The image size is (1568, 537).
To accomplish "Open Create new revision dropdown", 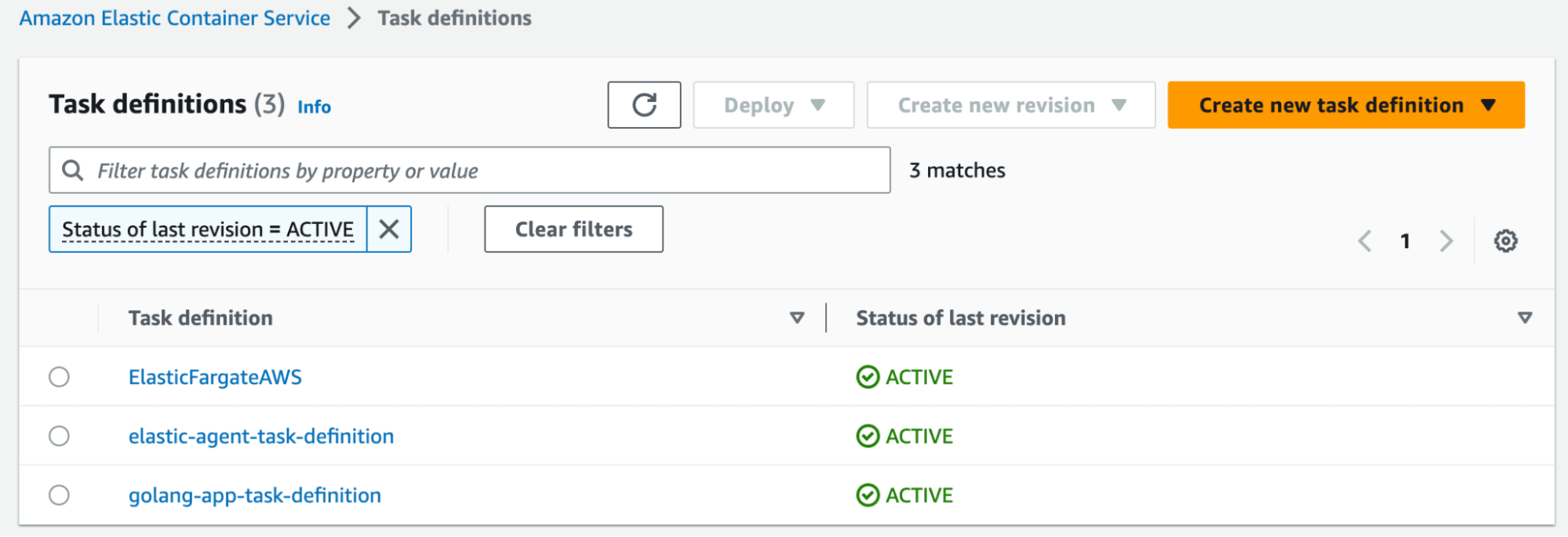I will click(1010, 105).
